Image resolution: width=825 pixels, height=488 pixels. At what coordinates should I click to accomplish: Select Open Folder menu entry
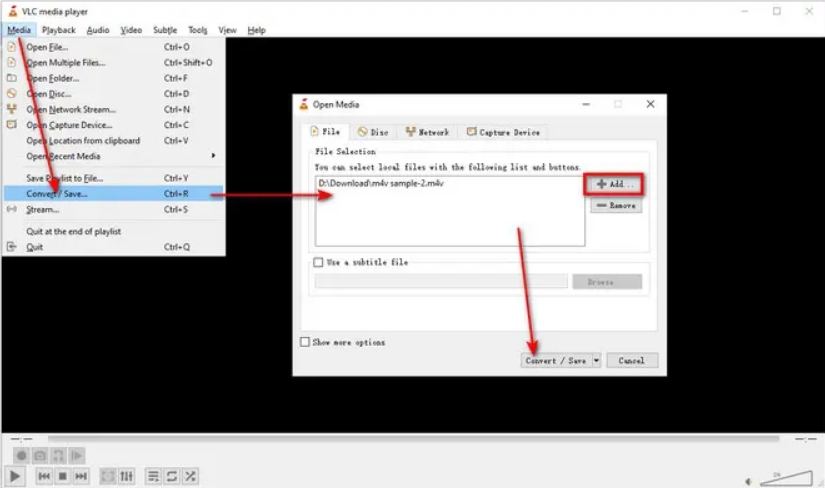(x=114, y=78)
